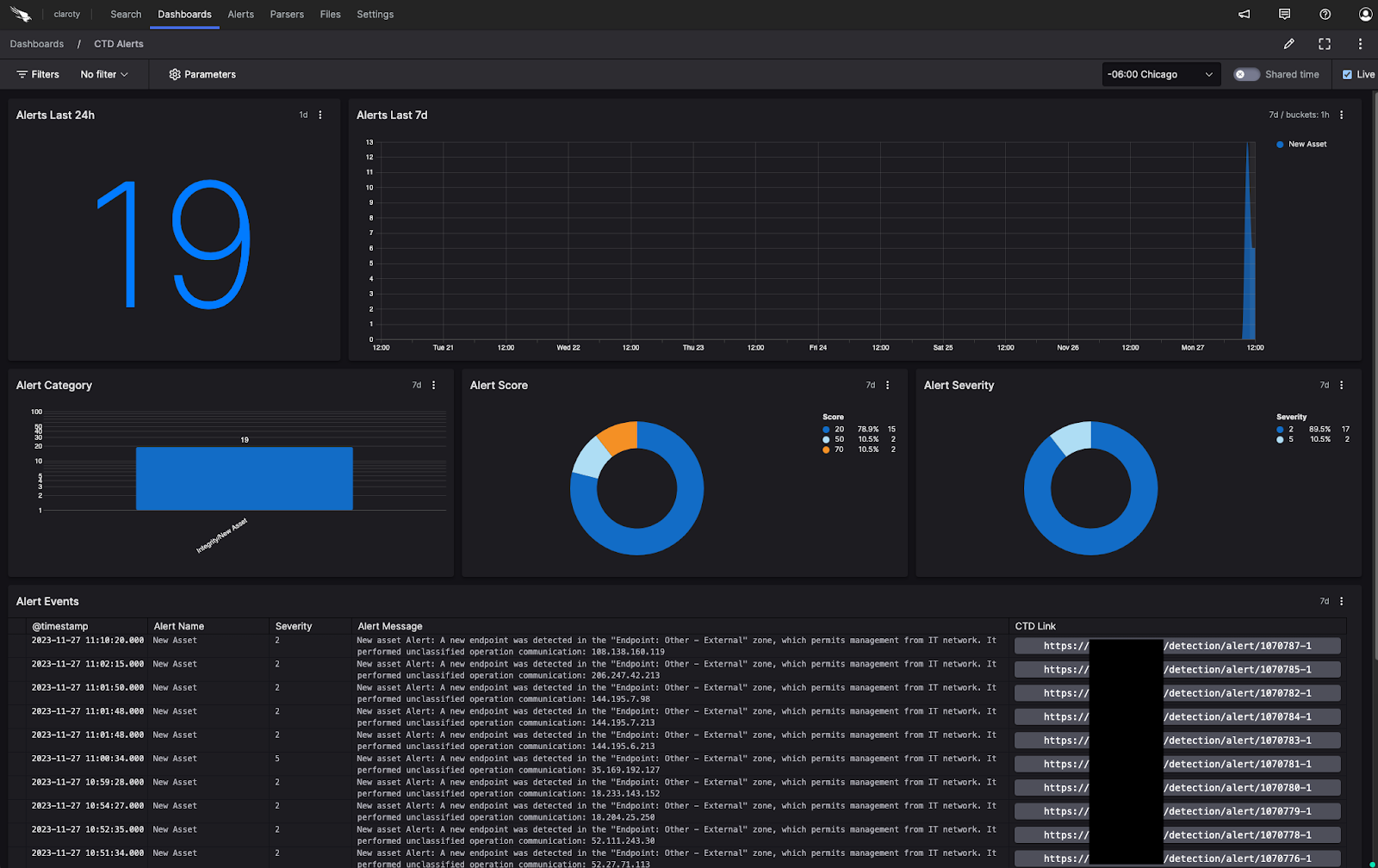Open the messages chat icon
This screenshot has height=868, width=1378.
point(1284,15)
